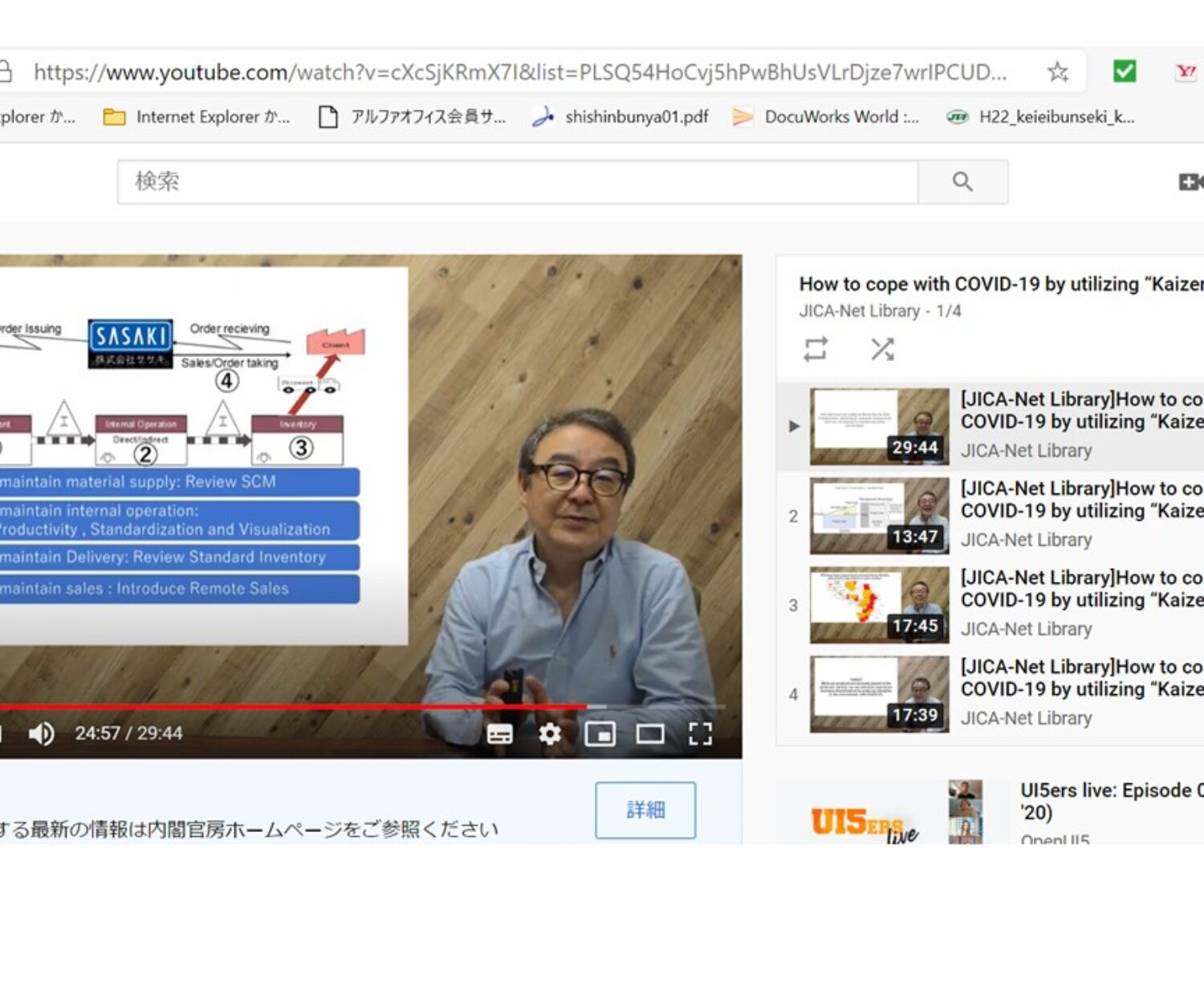Play second playlist video 13:47 thumbnail
This screenshot has height=1003, width=1204.
point(879,516)
